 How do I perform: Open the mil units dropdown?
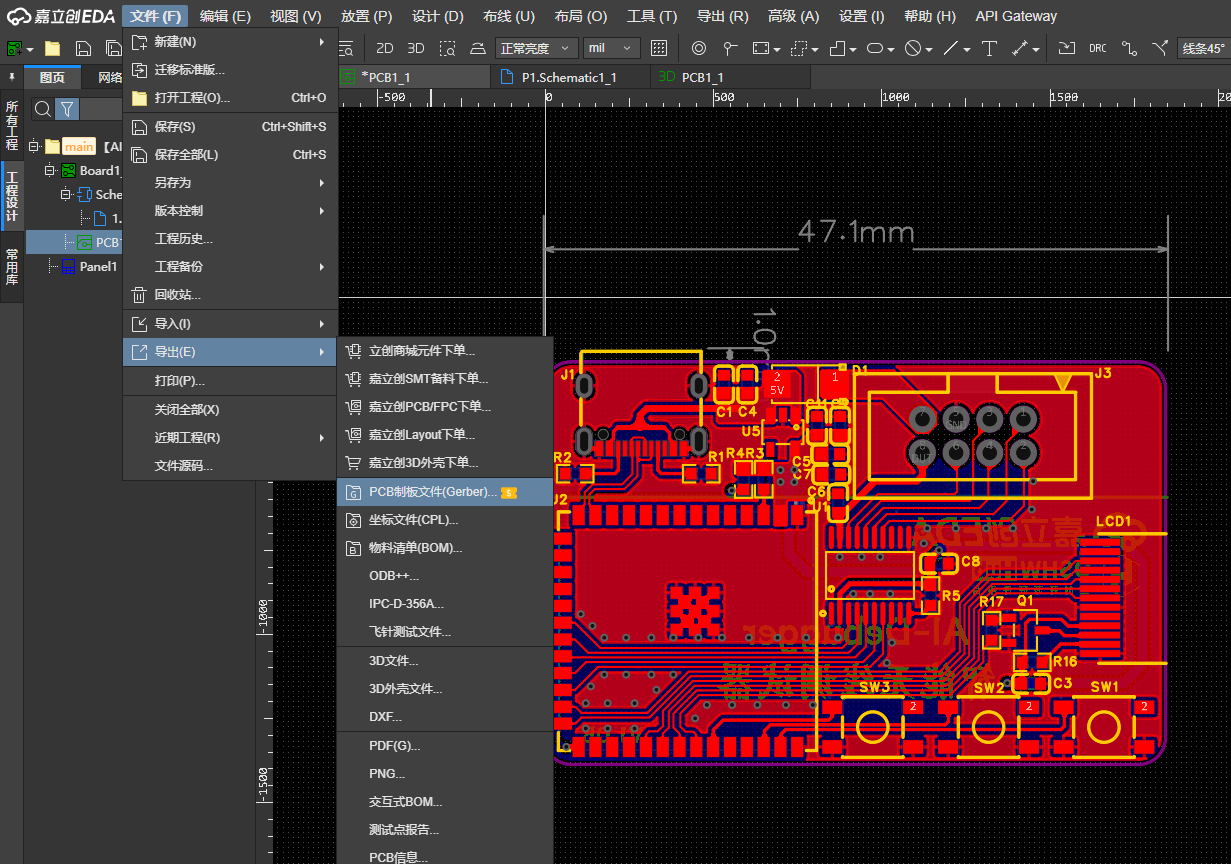(x=611, y=48)
